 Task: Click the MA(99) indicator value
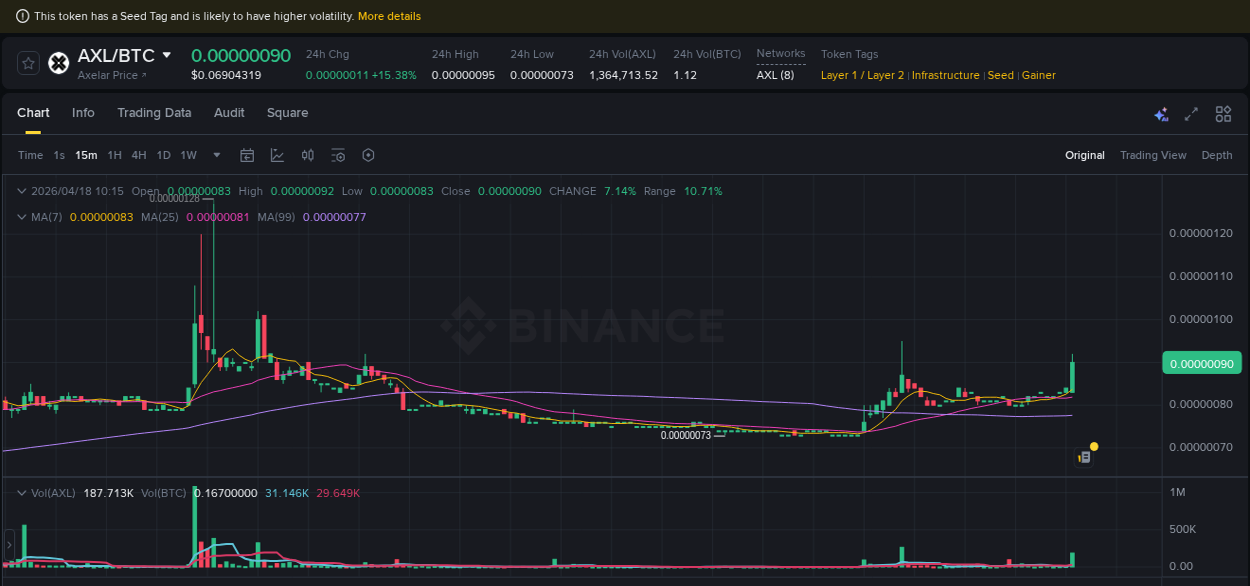point(334,217)
